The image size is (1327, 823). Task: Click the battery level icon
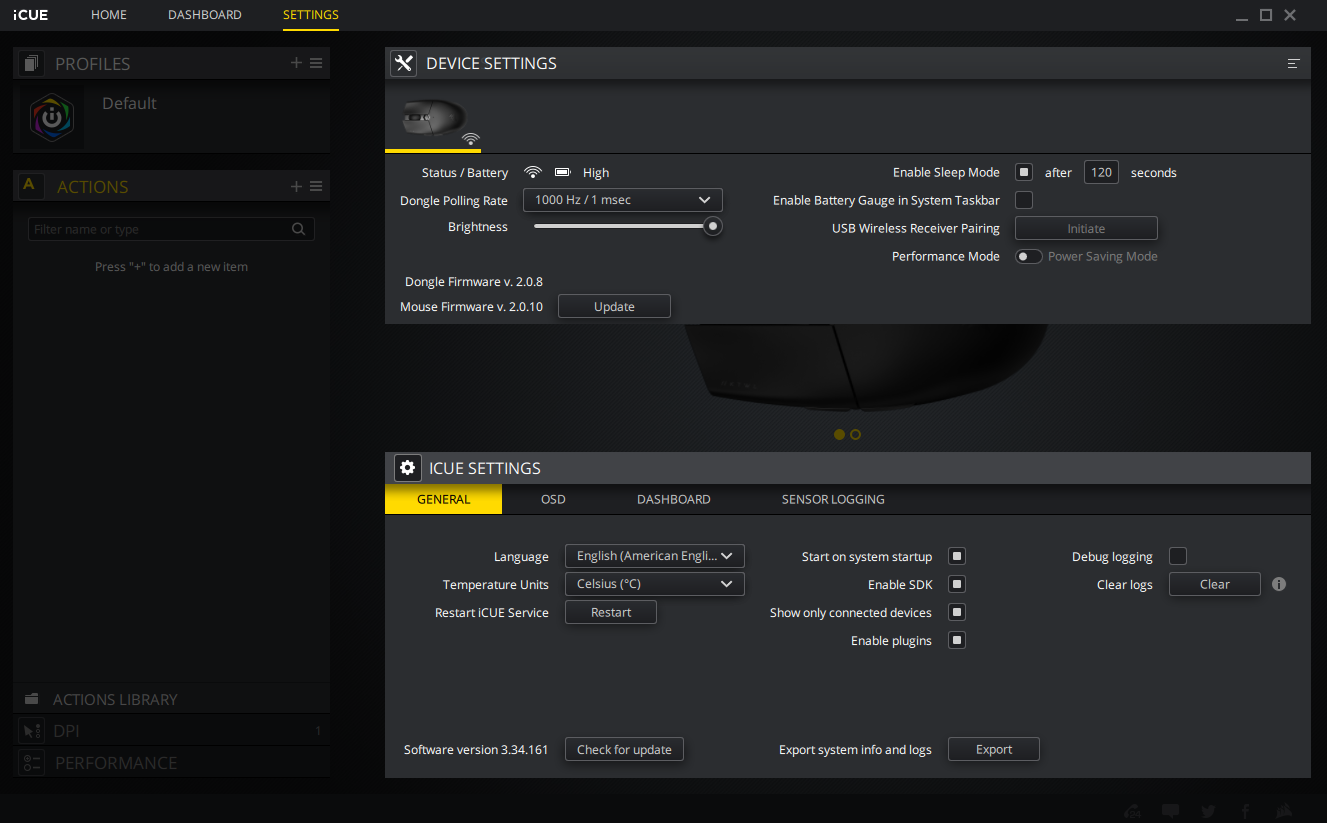[x=562, y=172]
